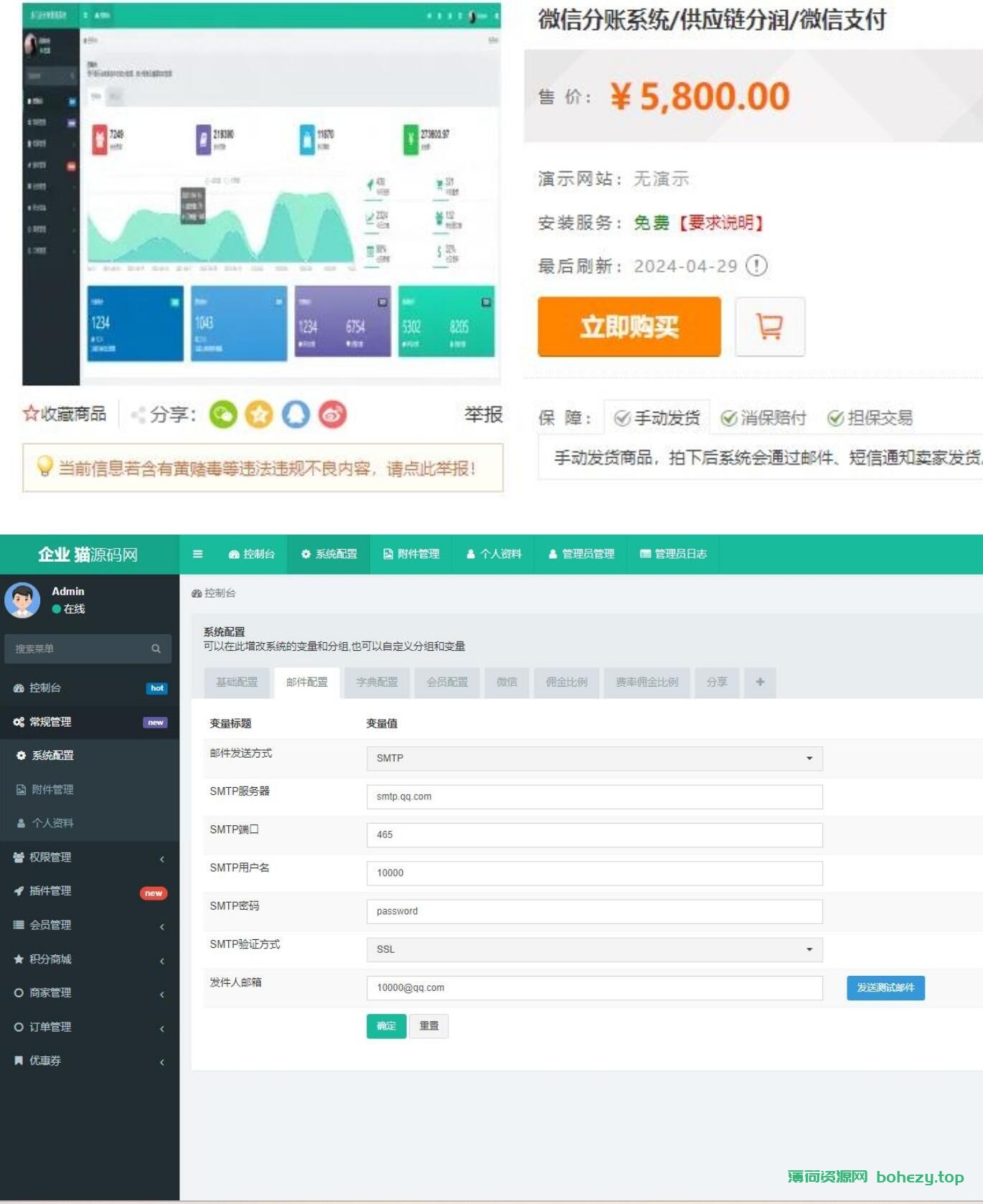Click the star icon beside 积分商城
Image resolution: width=983 pixels, height=1204 pixels.
pyautogui.click(x=19, y=959)
